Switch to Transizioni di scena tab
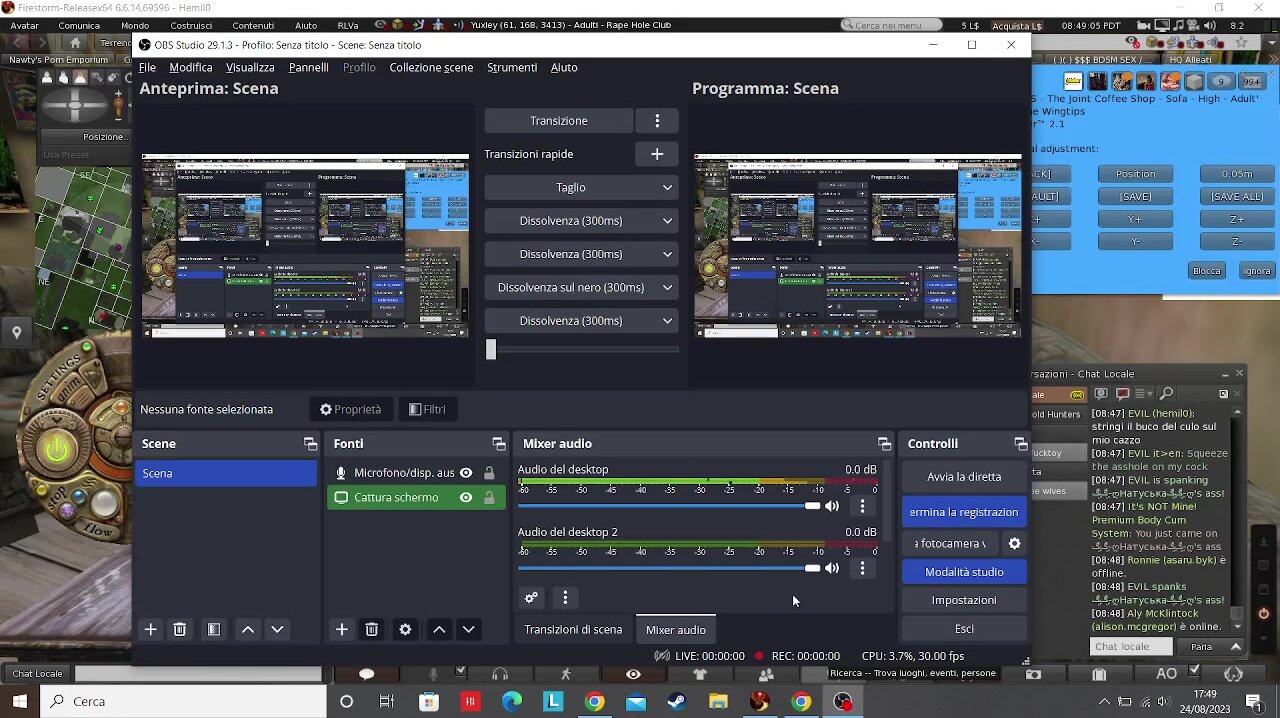Viewport: 1280px width, 718px height. point(573,629)
